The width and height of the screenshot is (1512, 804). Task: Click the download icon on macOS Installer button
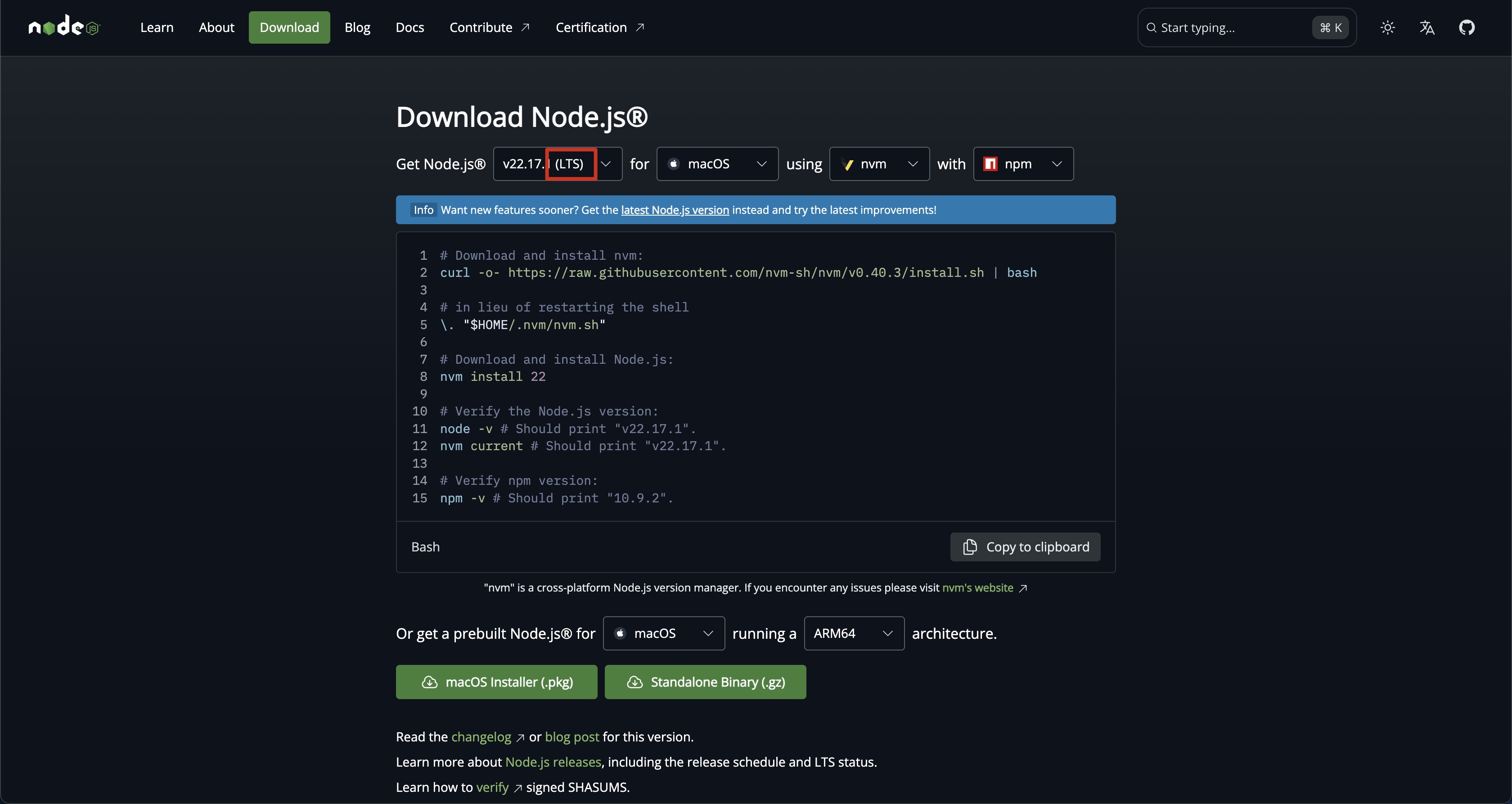pos(430,682)
